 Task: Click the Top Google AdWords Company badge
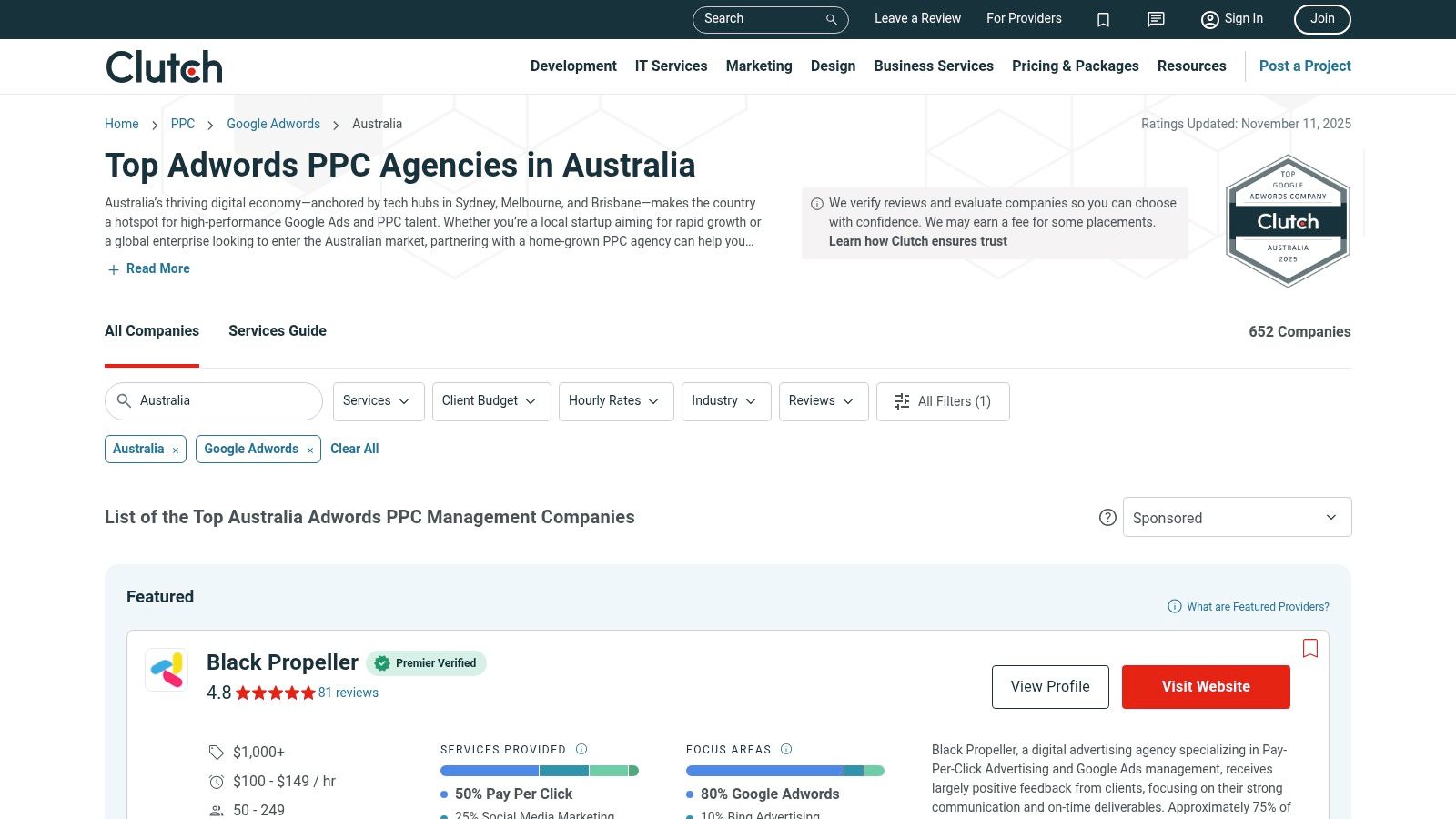tap(1288, 221)
